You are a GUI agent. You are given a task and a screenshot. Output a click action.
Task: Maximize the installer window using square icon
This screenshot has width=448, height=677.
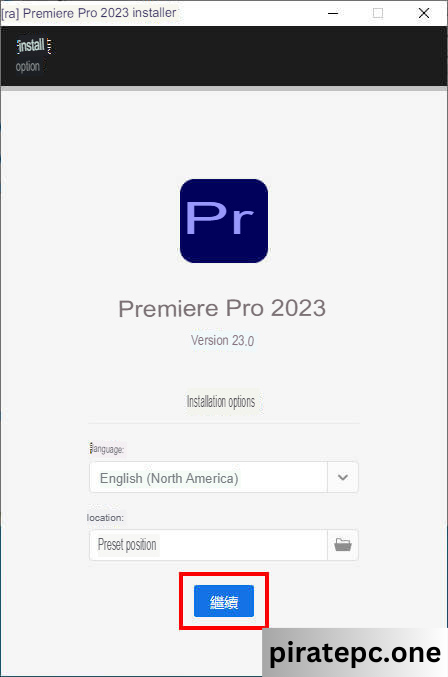[378, 13]
